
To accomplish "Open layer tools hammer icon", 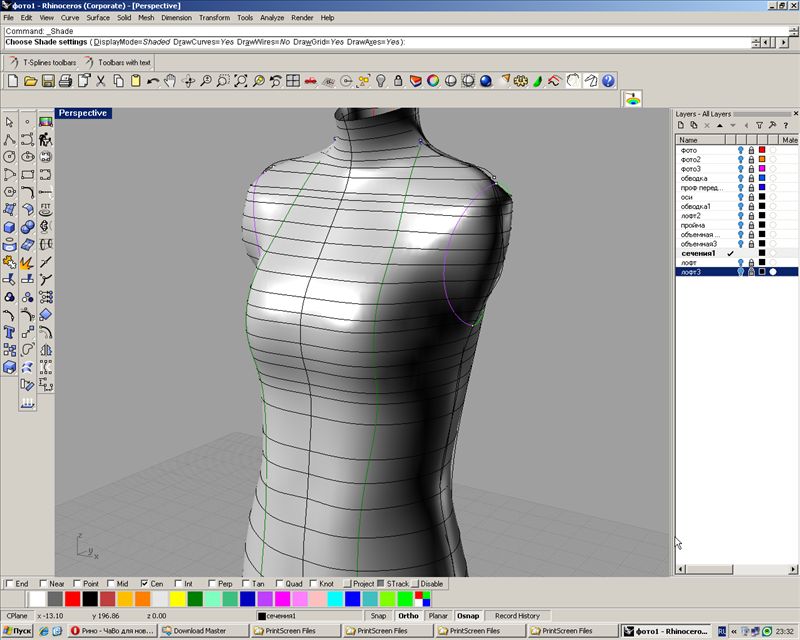I will coord(771,126).
